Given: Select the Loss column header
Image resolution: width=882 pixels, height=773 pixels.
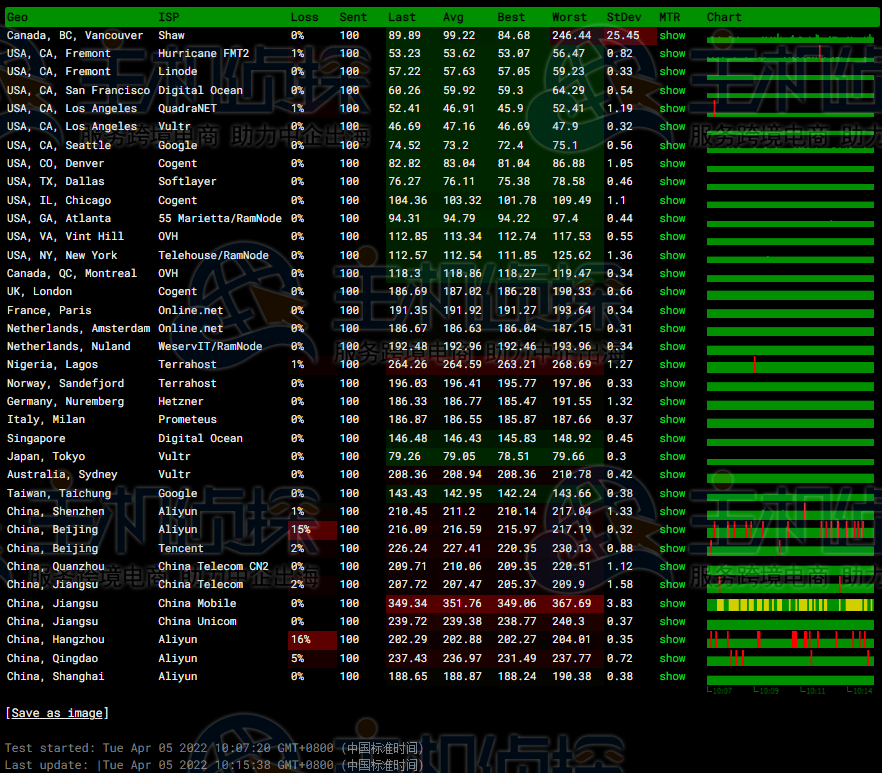Looking at the screenshot, I should click(x=305, y=17).
